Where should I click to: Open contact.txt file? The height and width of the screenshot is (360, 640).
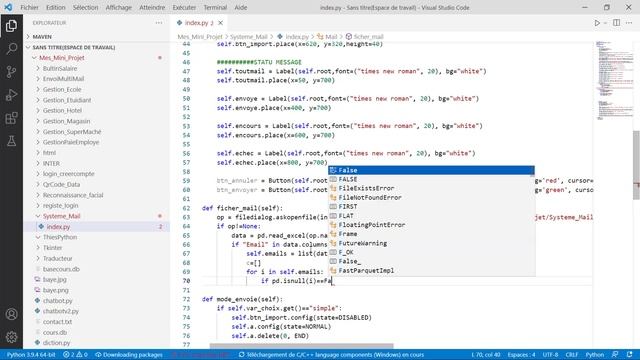pos(57,322)
